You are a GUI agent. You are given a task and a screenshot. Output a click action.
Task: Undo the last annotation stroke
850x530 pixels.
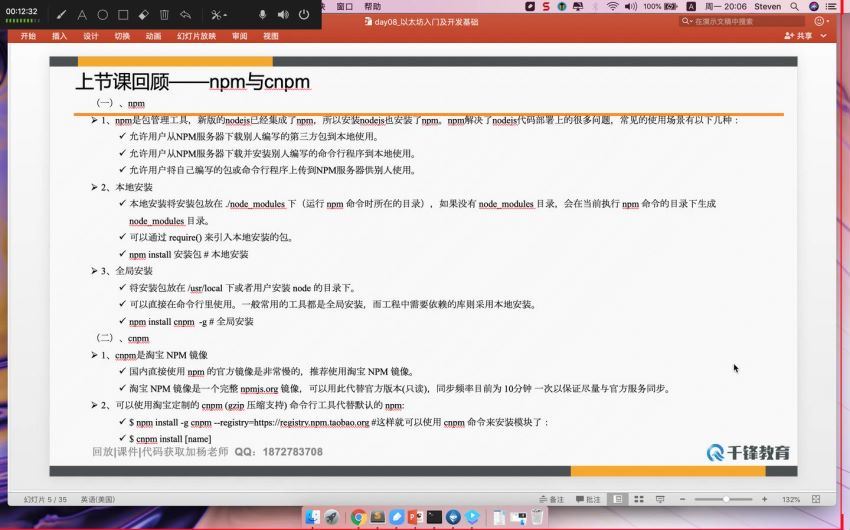click(186, 15)
